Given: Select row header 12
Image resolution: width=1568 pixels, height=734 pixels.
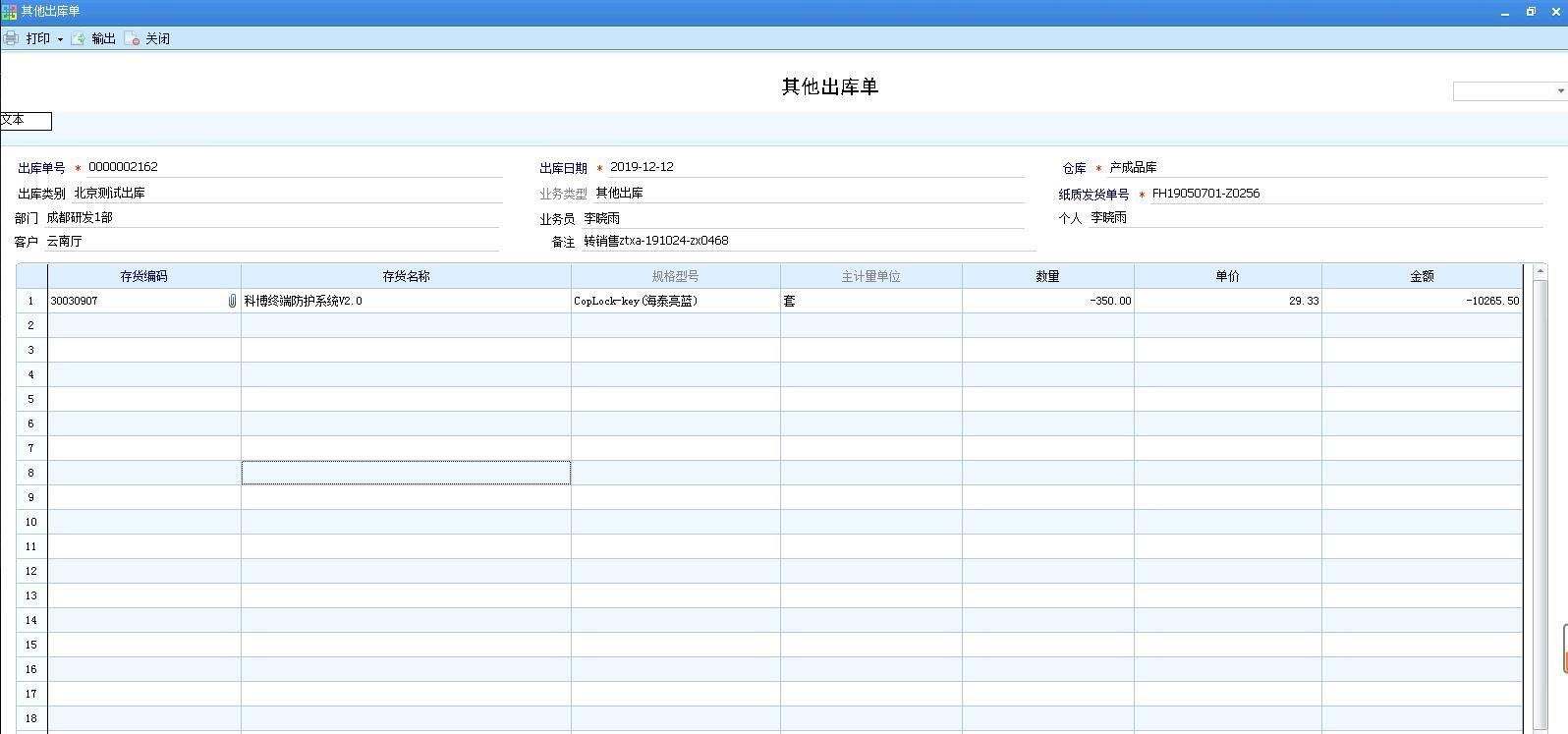Looking at the screenshot, I should (x=31, y=571).
